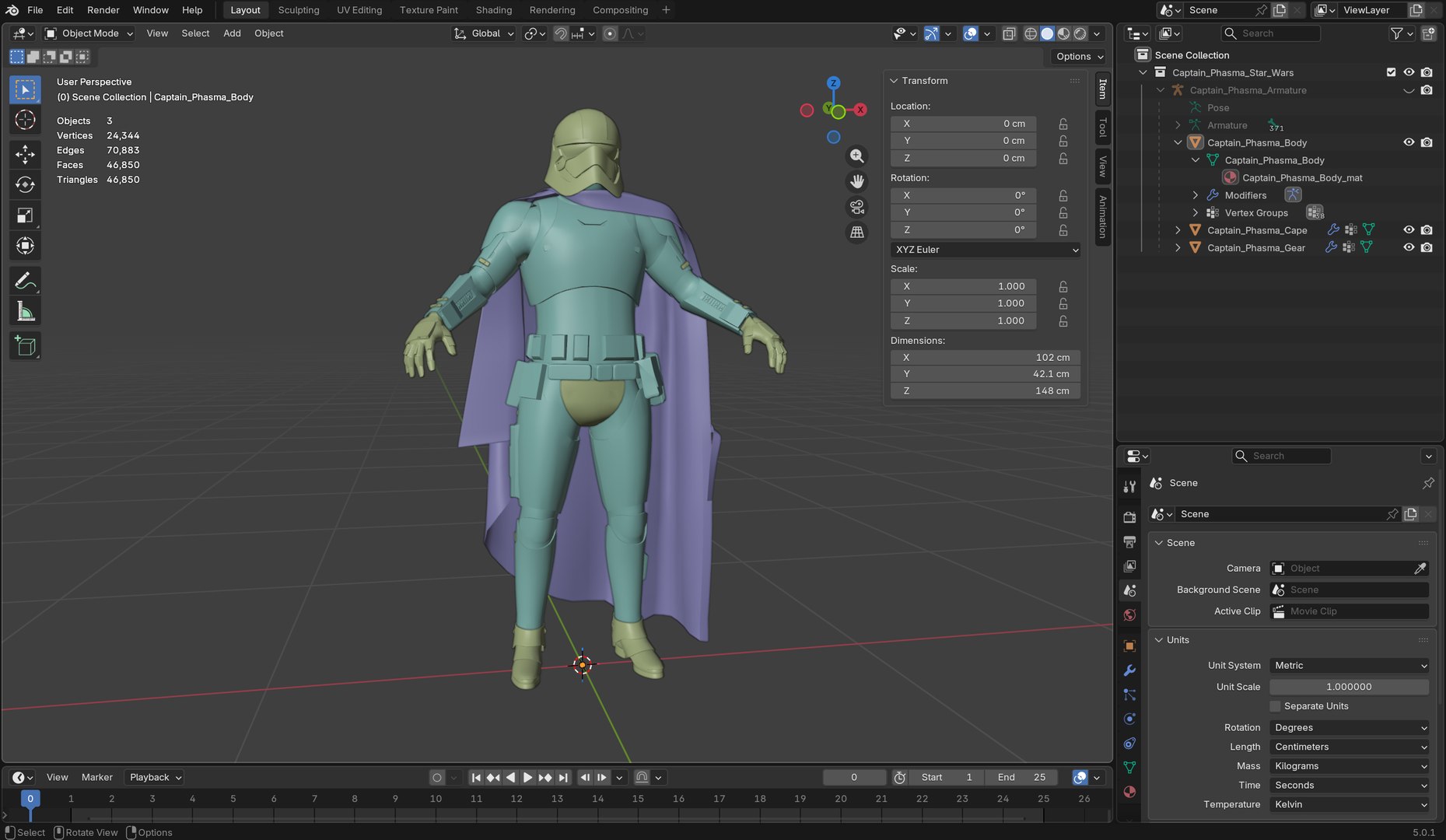Open the Unit System dropdown
The image size is (1446, 840).
click(1350, 666)
